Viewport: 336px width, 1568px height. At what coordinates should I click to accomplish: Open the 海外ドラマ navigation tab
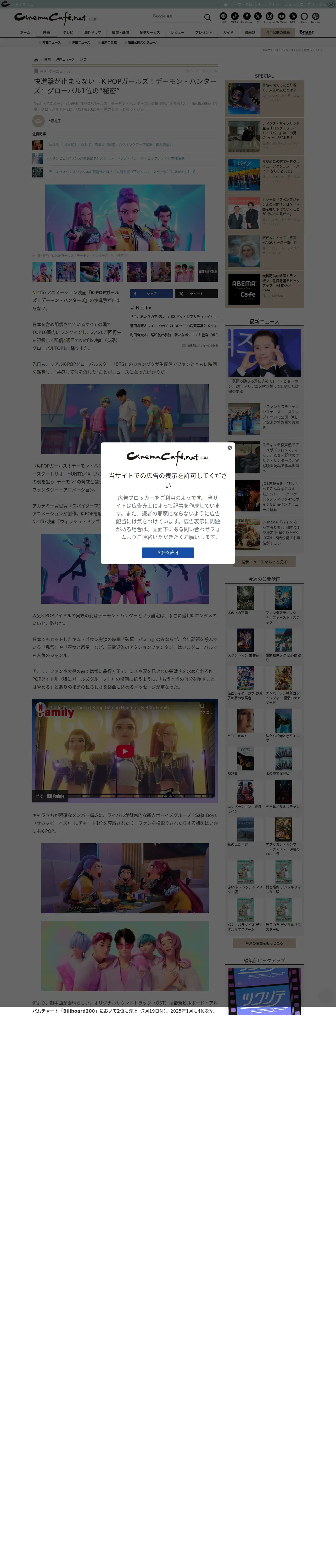pyautogui.click(x=93, y=32)
